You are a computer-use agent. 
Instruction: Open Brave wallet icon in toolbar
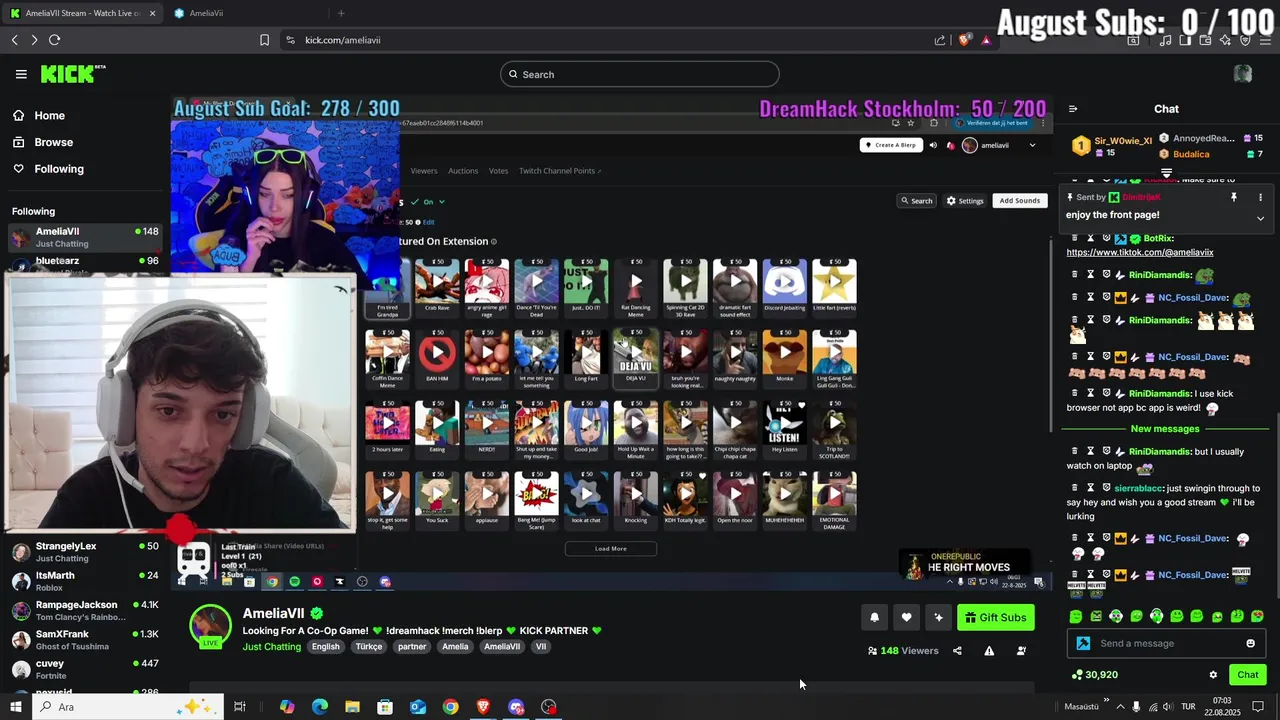pyautogui.click(x=1206, y=40)
